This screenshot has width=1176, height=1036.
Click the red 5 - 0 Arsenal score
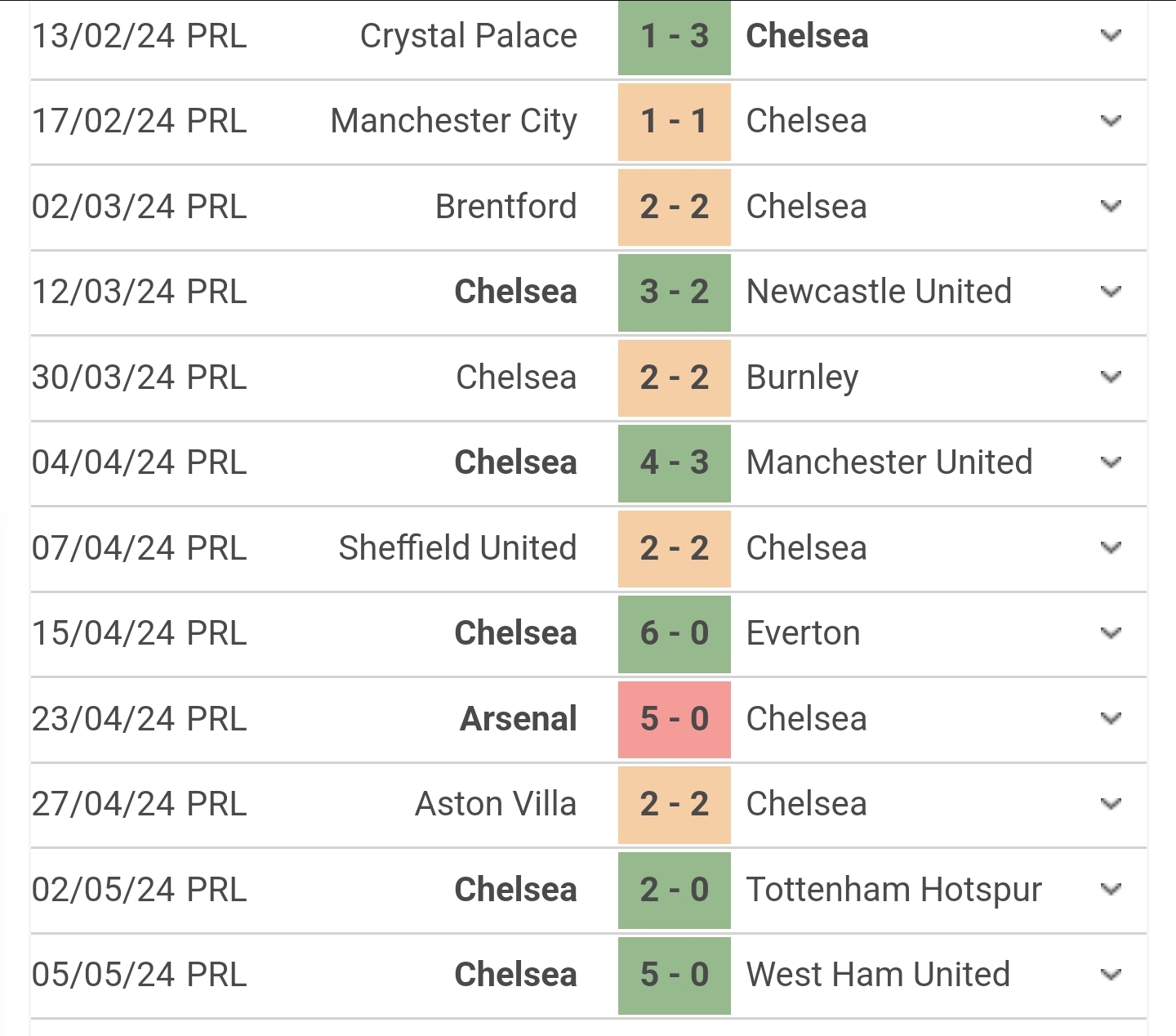pos(674,719)
